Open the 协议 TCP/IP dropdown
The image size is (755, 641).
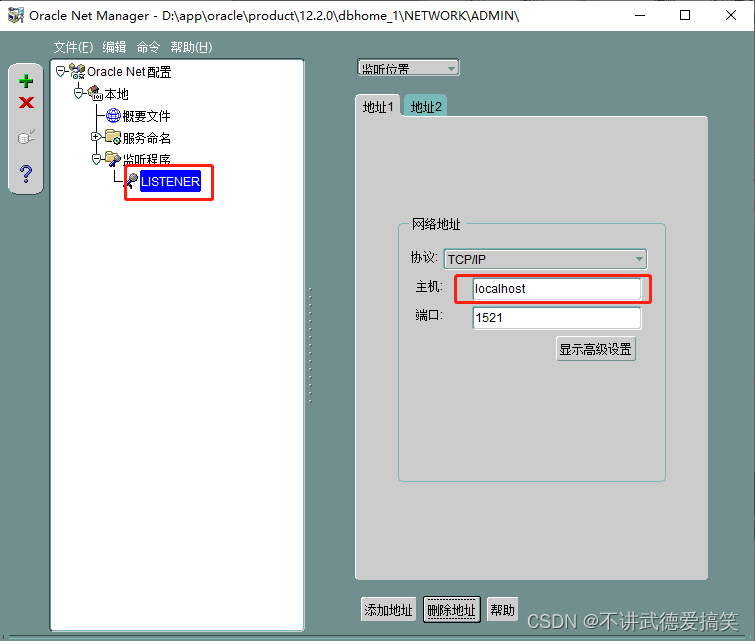tap(545, 259)
